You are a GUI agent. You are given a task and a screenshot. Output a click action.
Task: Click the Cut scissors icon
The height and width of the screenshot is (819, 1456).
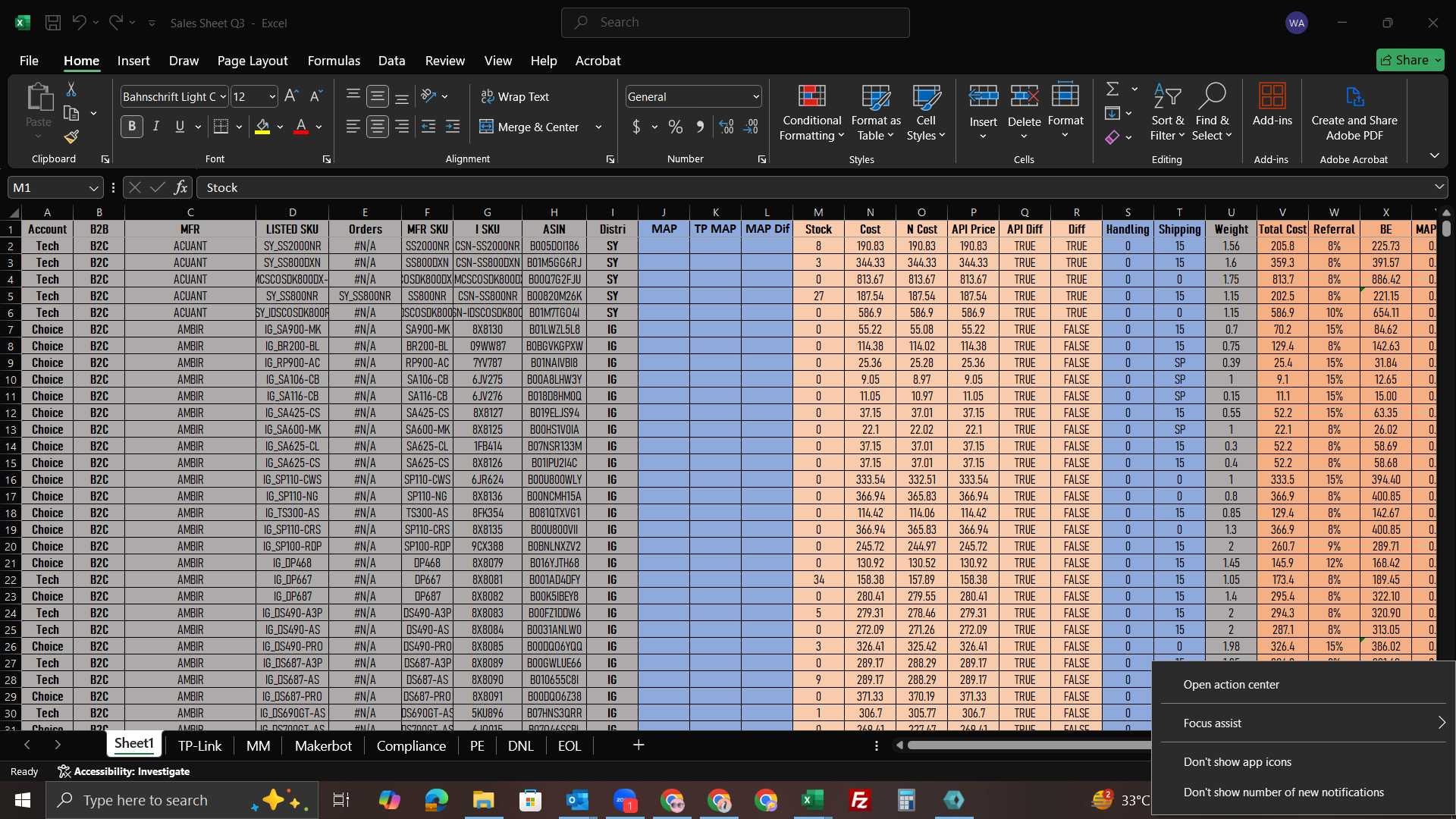71,89
